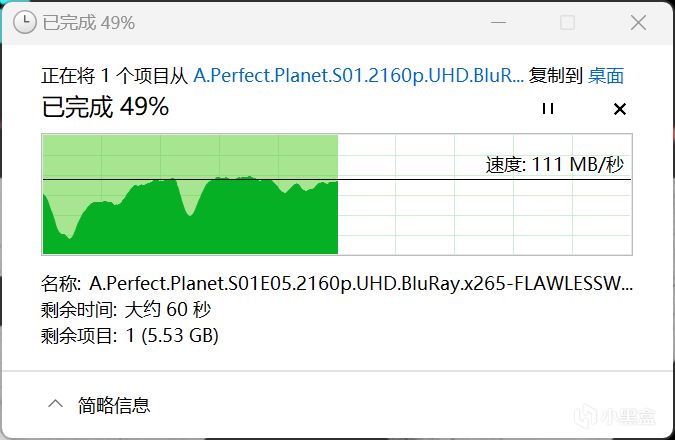Click the 正在将 1 个项目从 text
Viewport: 675px width, 440px height.
(114, 75)
